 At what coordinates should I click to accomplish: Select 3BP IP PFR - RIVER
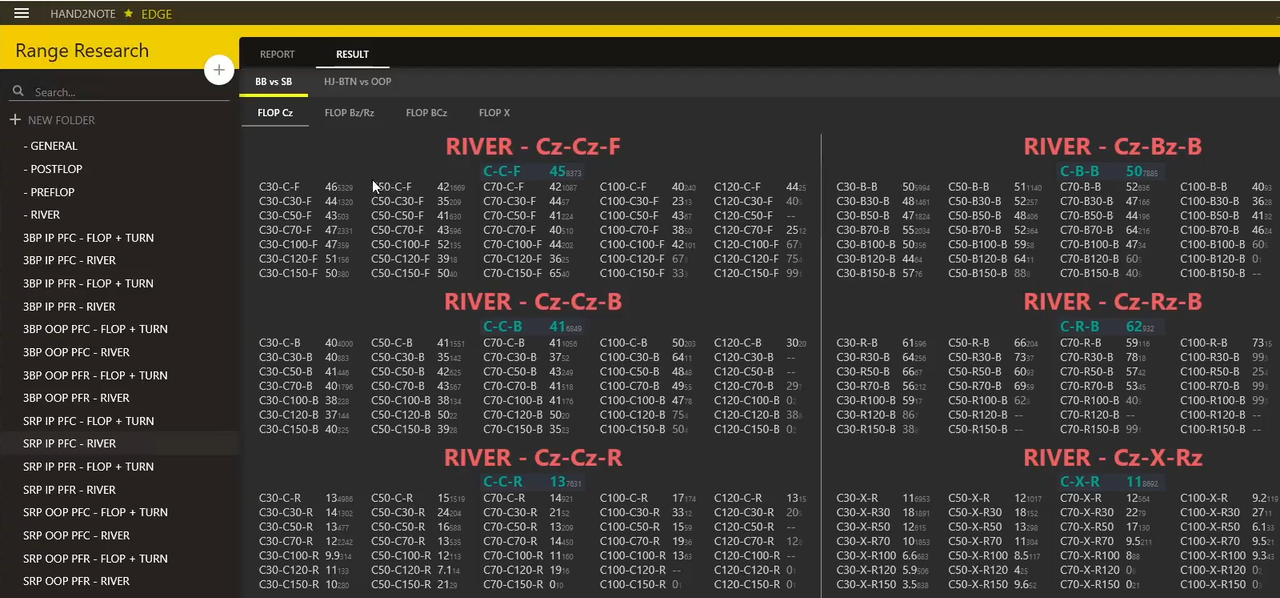click(x=69, y=307)
